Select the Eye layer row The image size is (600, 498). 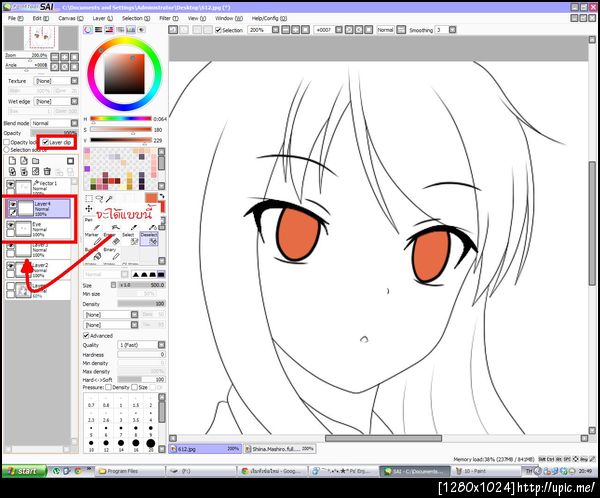pyautogui.click(x=38, y=229)
